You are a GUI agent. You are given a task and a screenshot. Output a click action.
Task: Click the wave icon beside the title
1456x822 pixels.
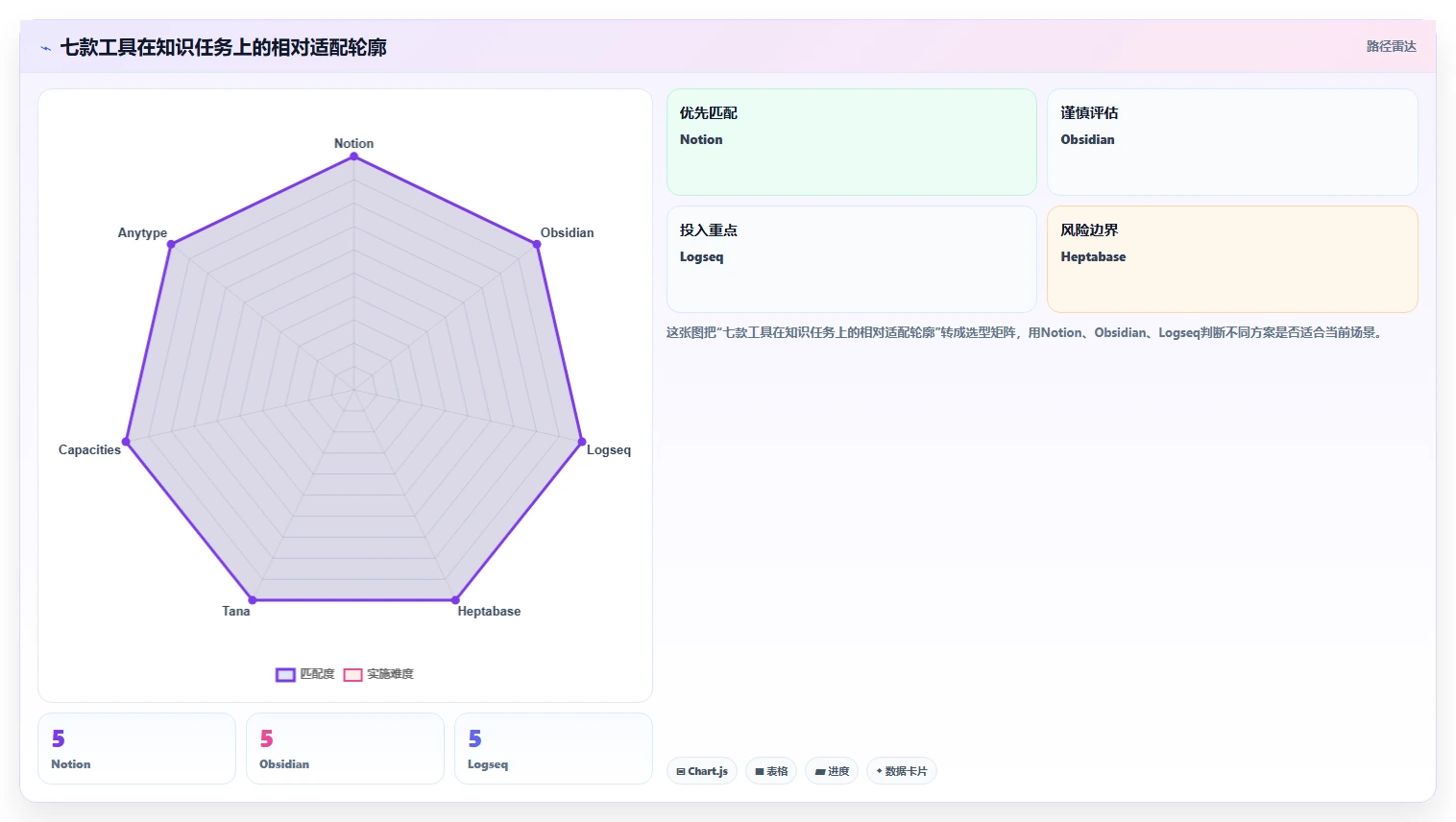(45, 47)
